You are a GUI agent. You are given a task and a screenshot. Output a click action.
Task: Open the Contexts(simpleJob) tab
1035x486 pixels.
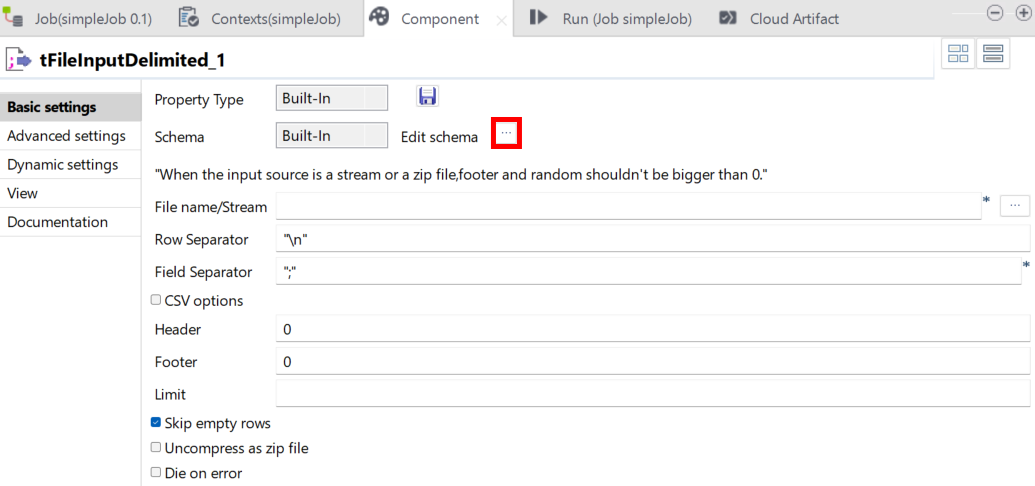(262, 18)
